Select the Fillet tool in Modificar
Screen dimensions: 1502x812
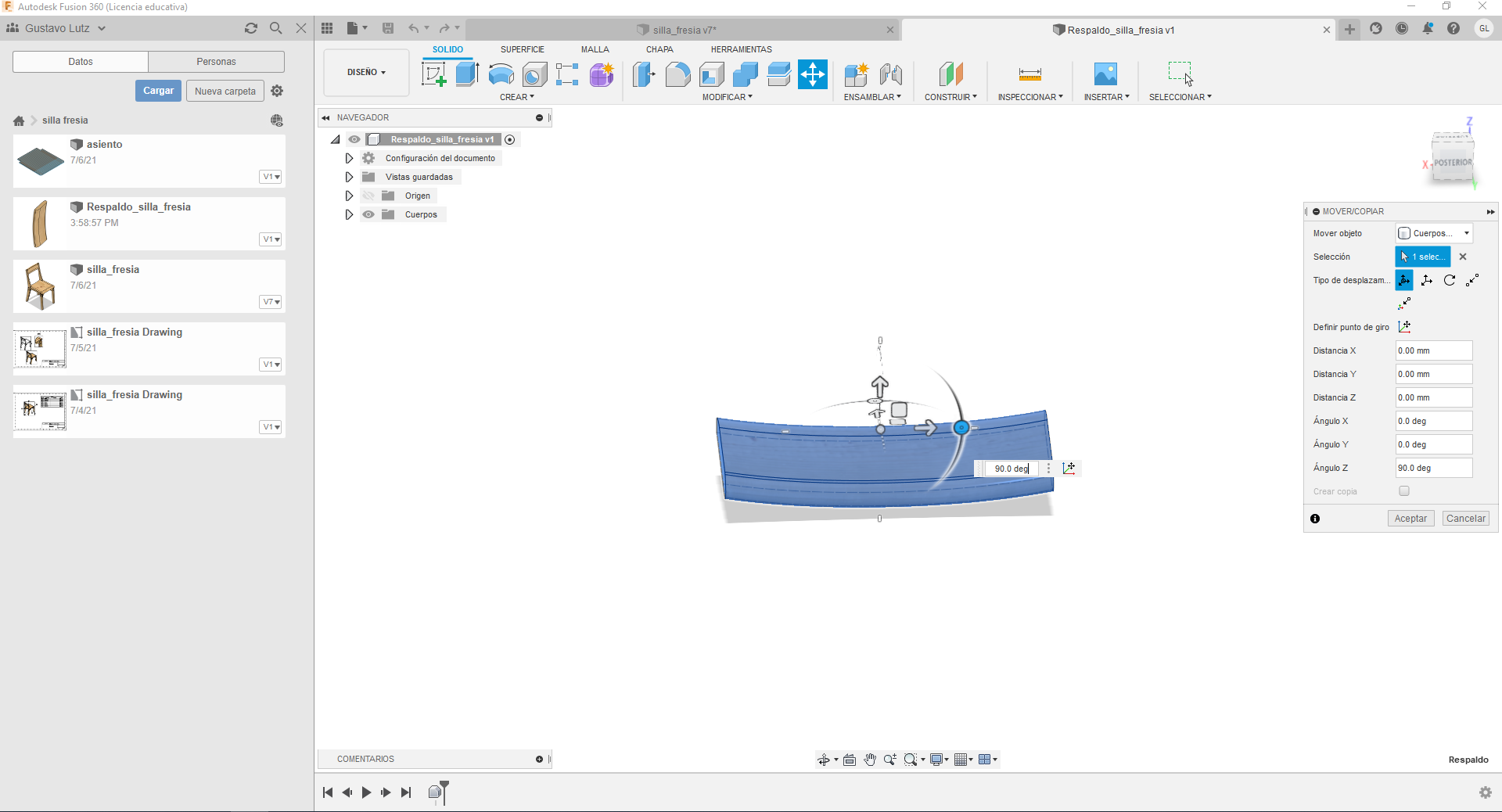[677, 74]
